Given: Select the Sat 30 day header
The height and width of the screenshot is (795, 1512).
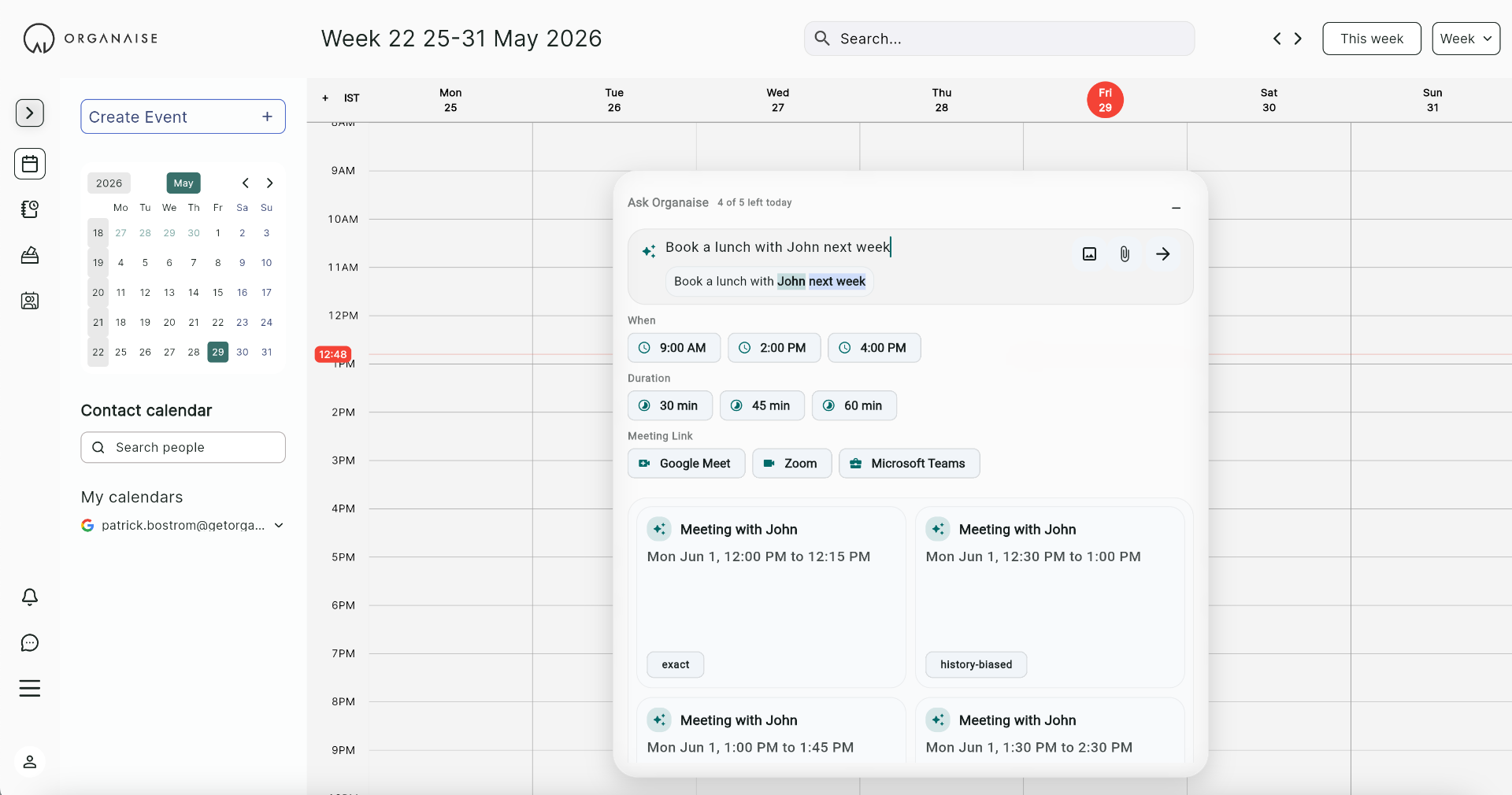Looking at the screenshot, I should [1269, 100].
